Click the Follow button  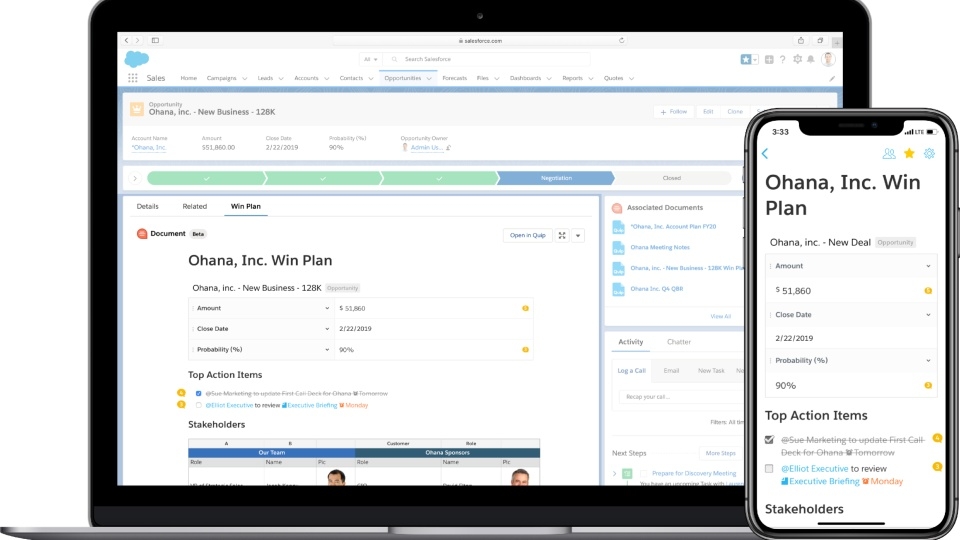coord(673,112)
